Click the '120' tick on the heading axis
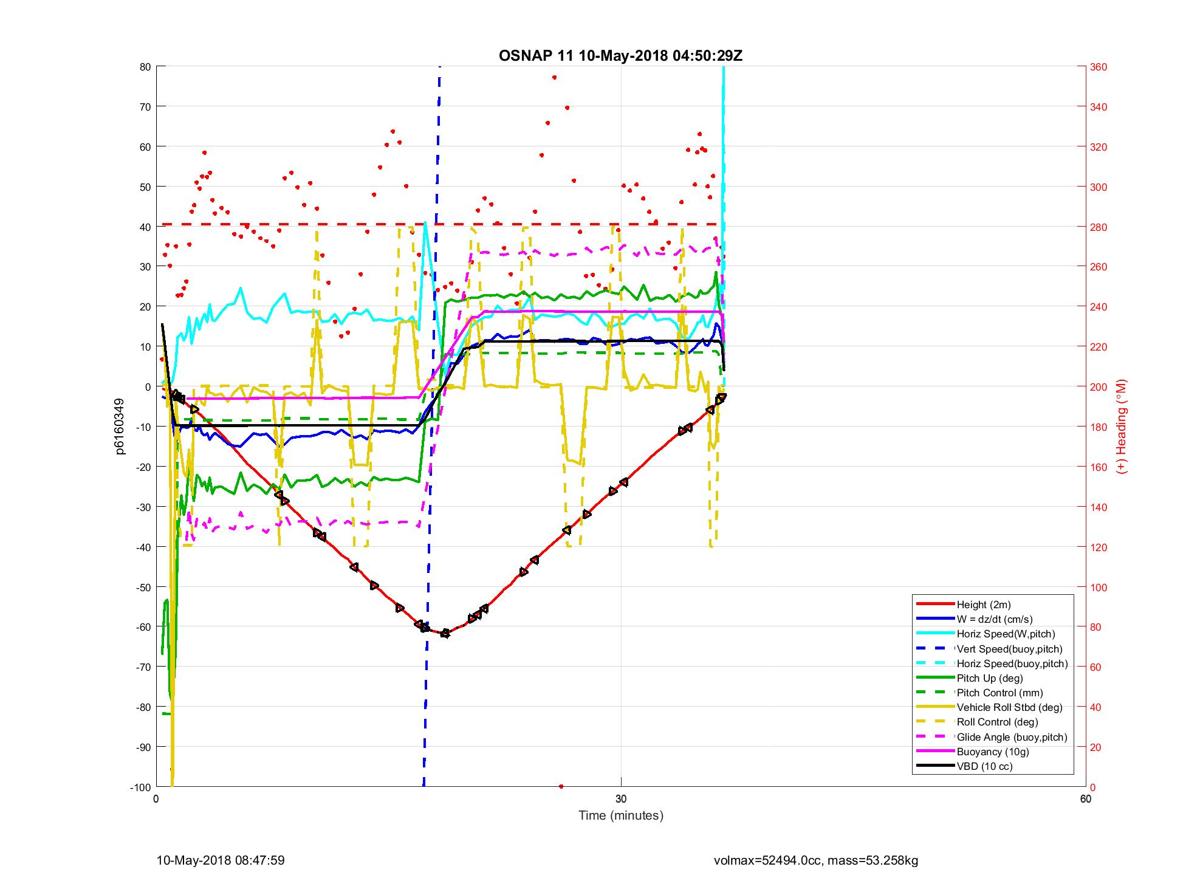 pyautogui.click(x=1101, y=547)
